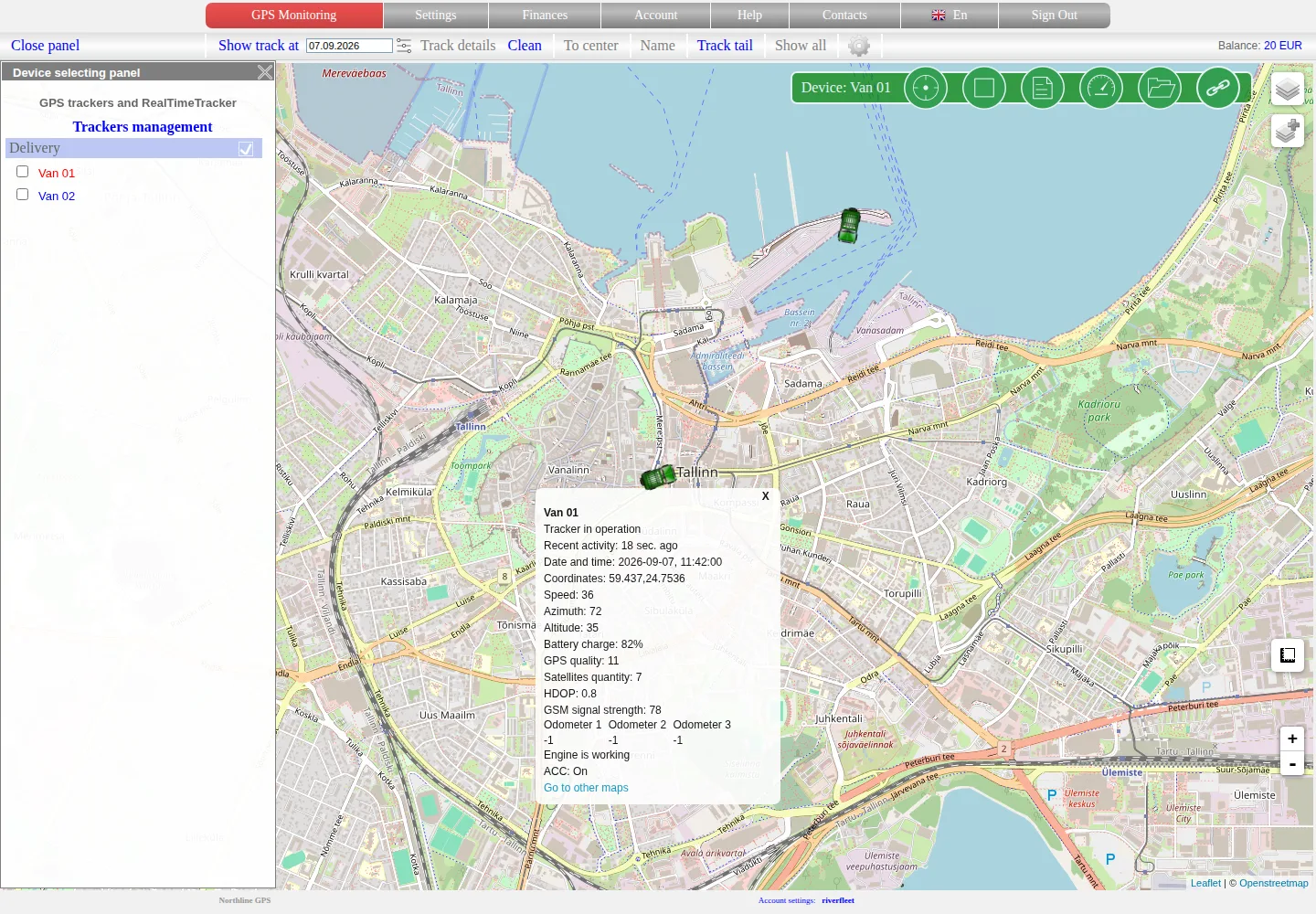Click the Coordinates: 59.437,24.7536 line
Viewport: 1316px width, 914px height.
coord(614,579)
